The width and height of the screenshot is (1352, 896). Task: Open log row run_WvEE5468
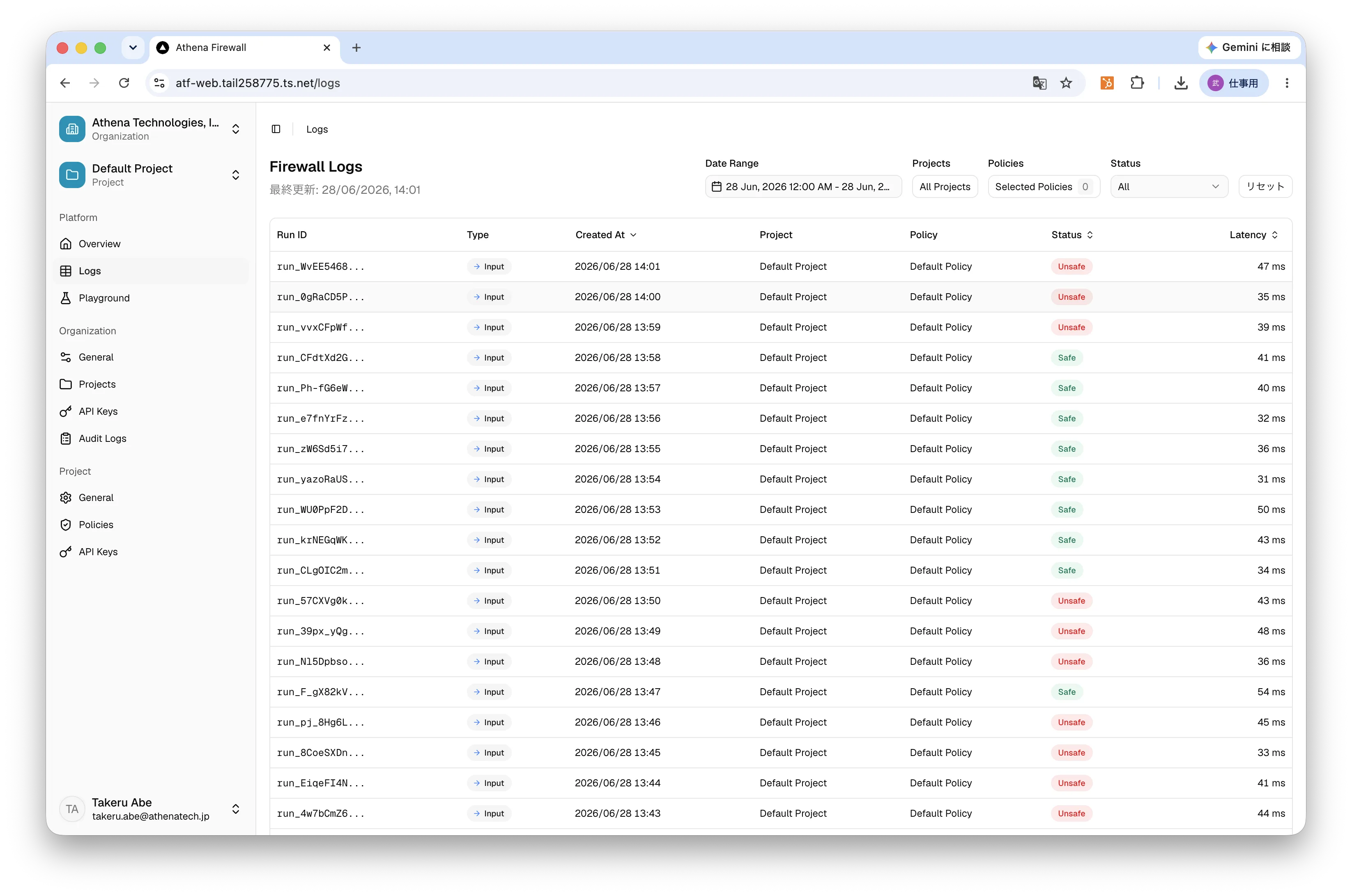click(781, 267)
